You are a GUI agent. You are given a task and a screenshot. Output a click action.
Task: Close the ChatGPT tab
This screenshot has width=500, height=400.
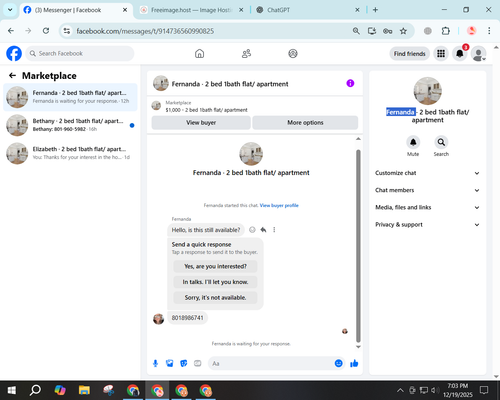pyautogui.click(x=357, y=10)
